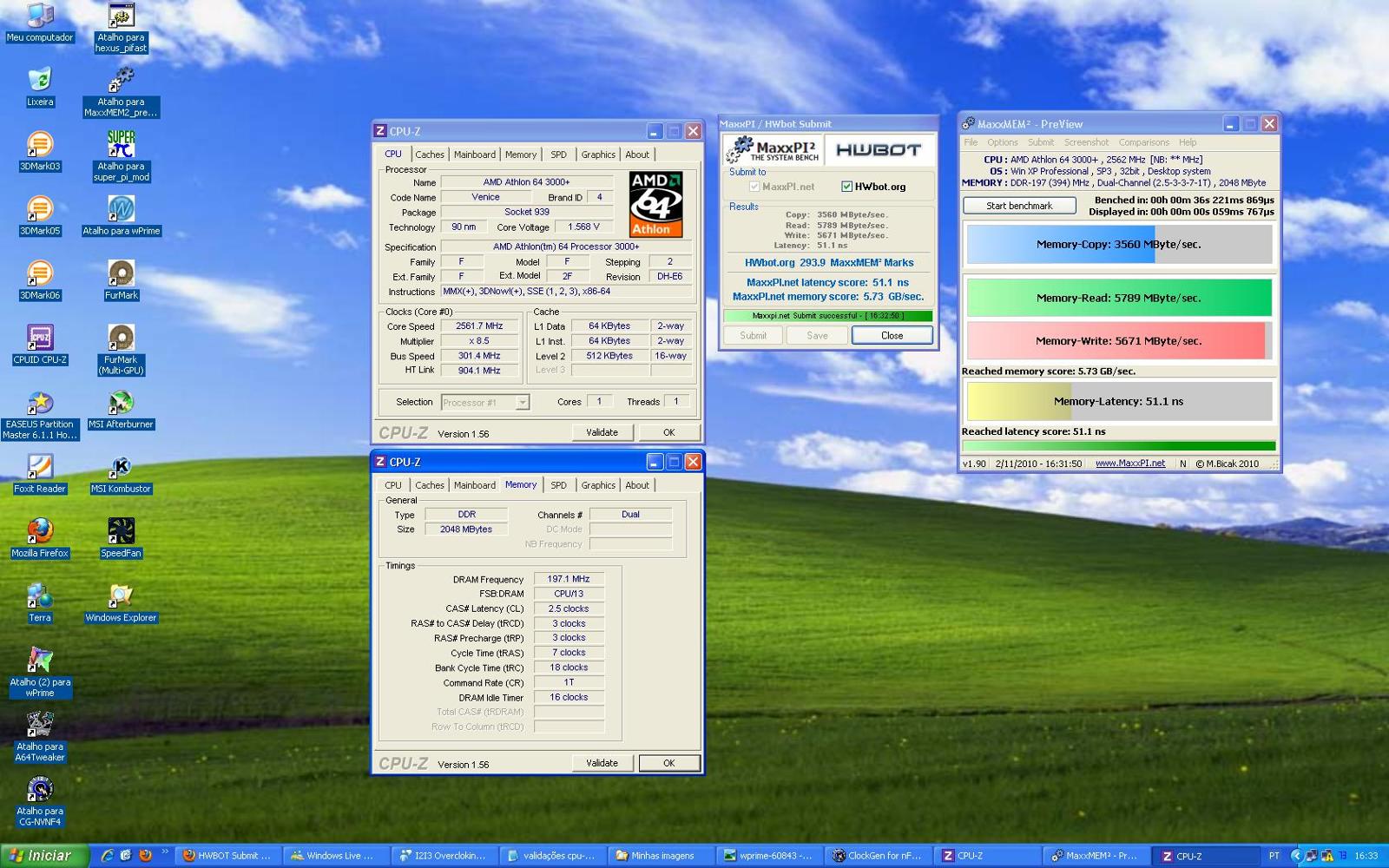Toggle the MaxxPI.net checkbox
The width and height of the screenshot is (1389, 868).
click(754, 187)
